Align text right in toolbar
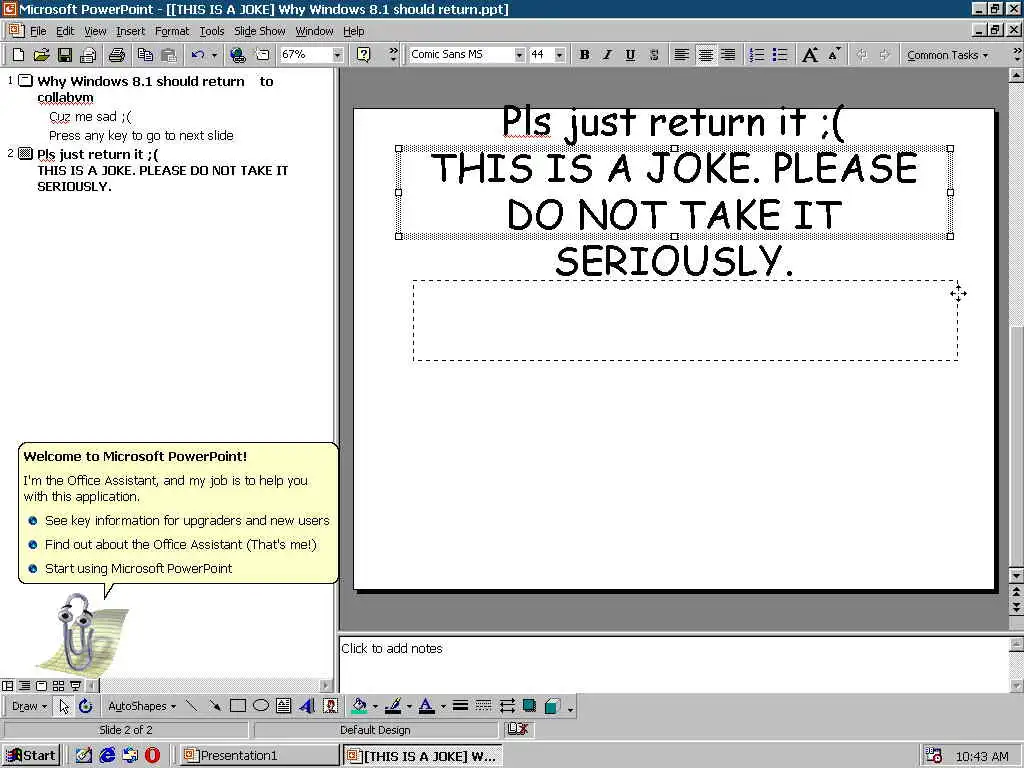The width and height of the screenshot is (1024, 768). pyautogui.click(x=728, y=55)
